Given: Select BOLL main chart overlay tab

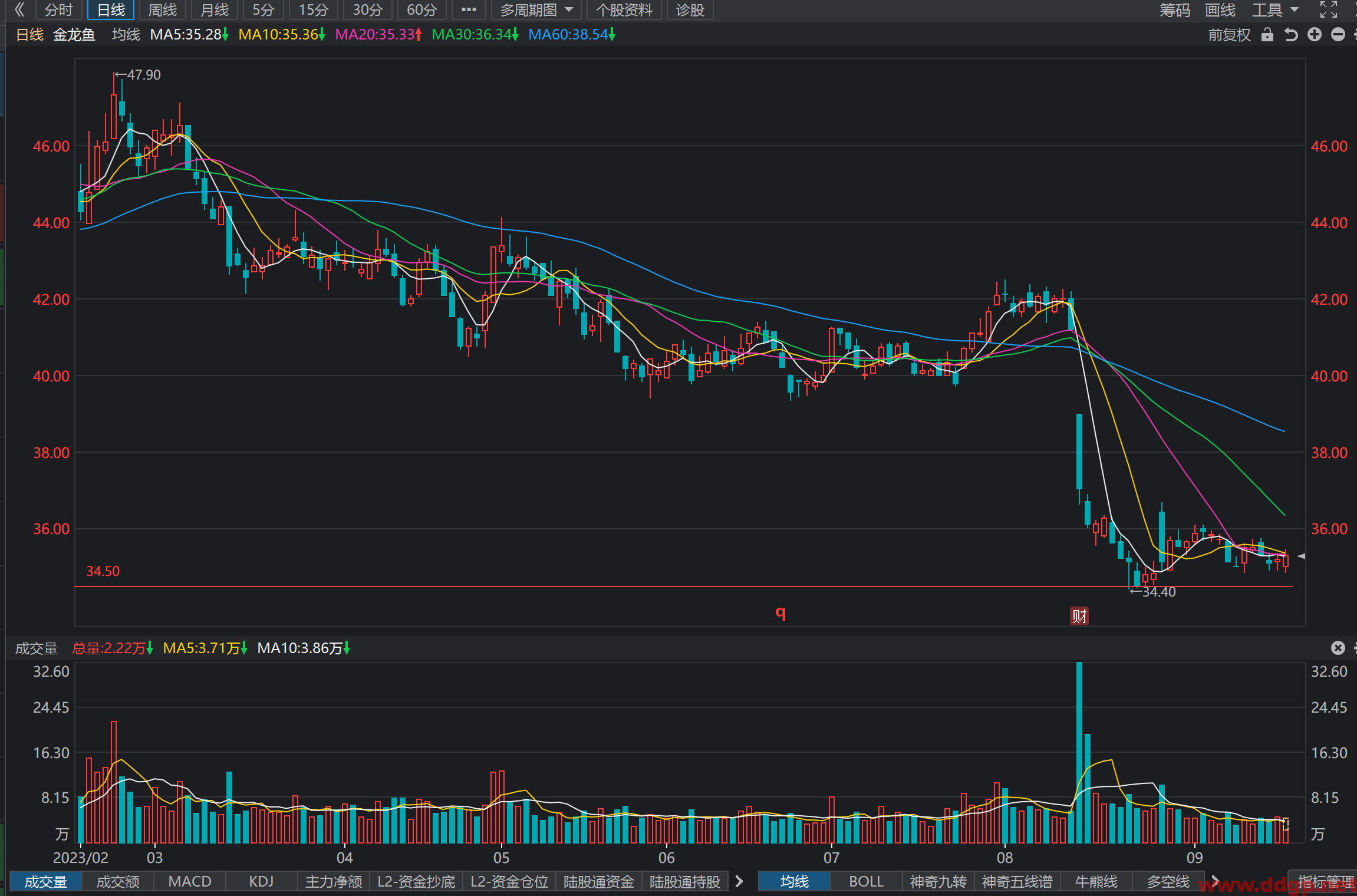Looking at the screenshot, I should click(867, 882).
